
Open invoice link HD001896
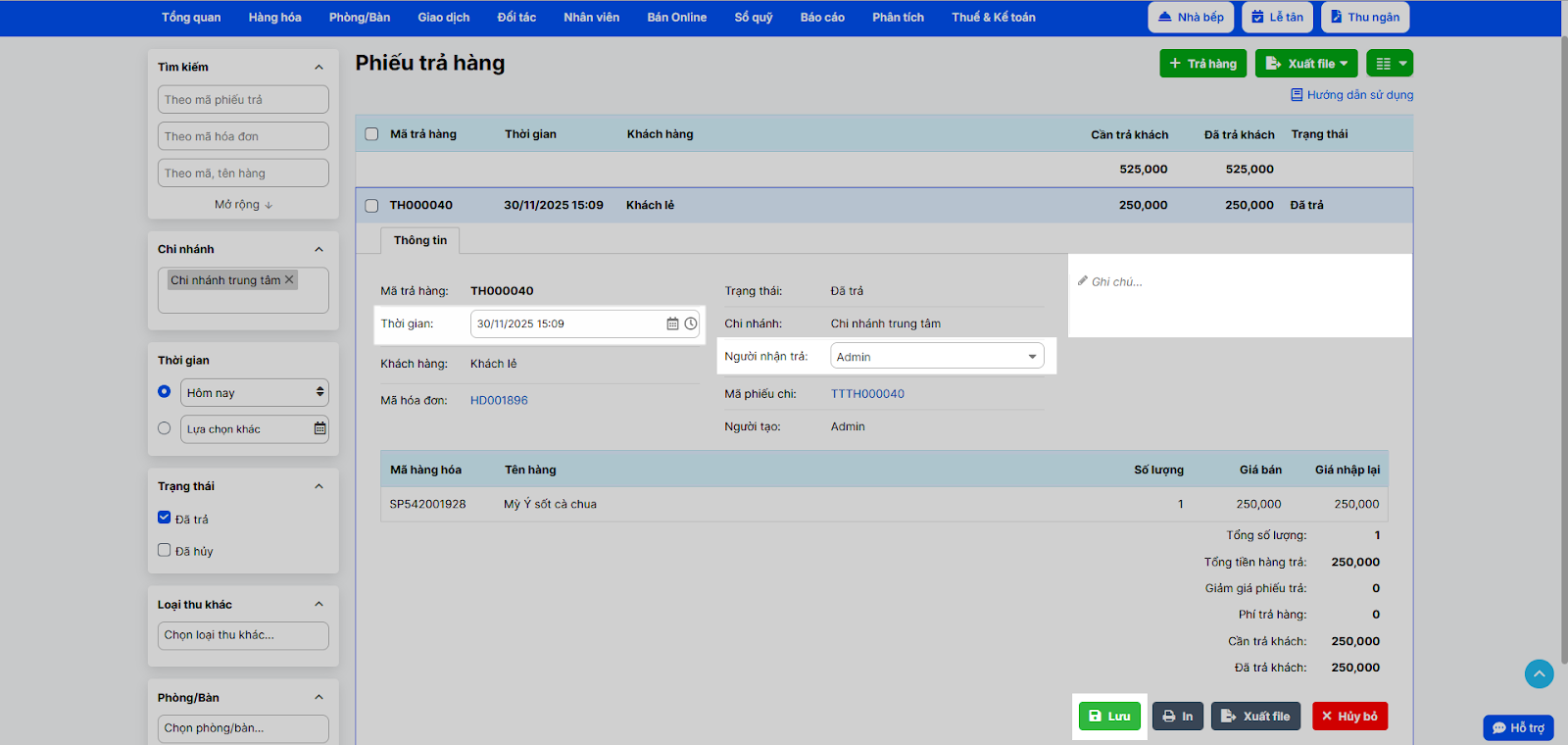(499, 400)
